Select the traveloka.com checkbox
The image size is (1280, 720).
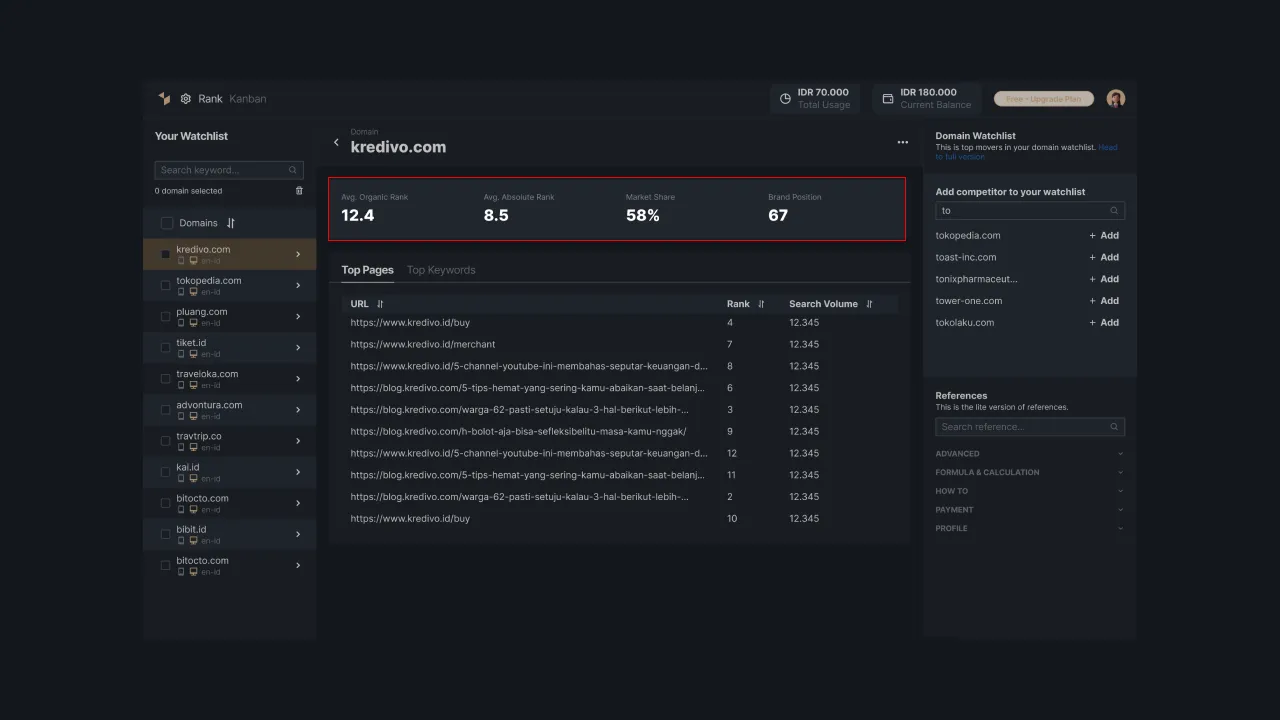click(166, 379)
